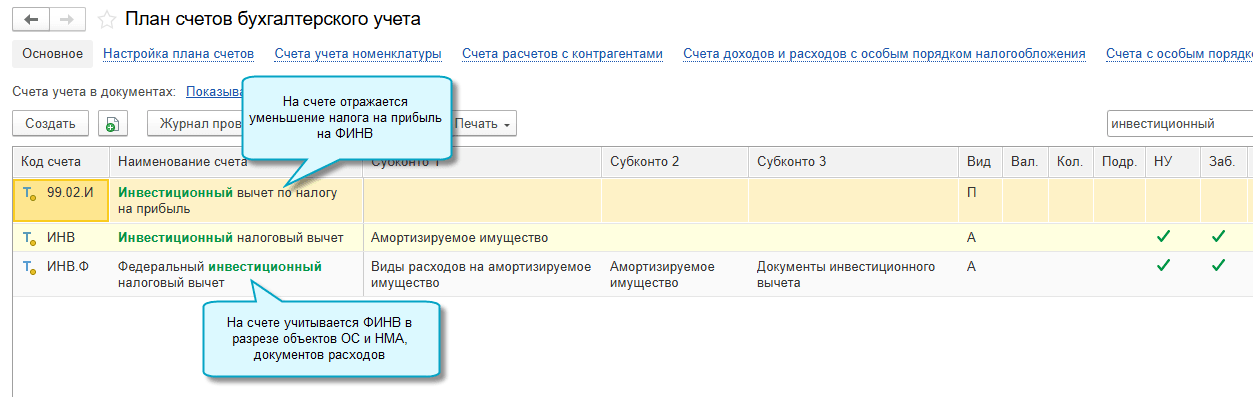Toggle Заб. checkmark in ИНВ row
This screenshot has width=1253, height=397.
click(1218, 237)
